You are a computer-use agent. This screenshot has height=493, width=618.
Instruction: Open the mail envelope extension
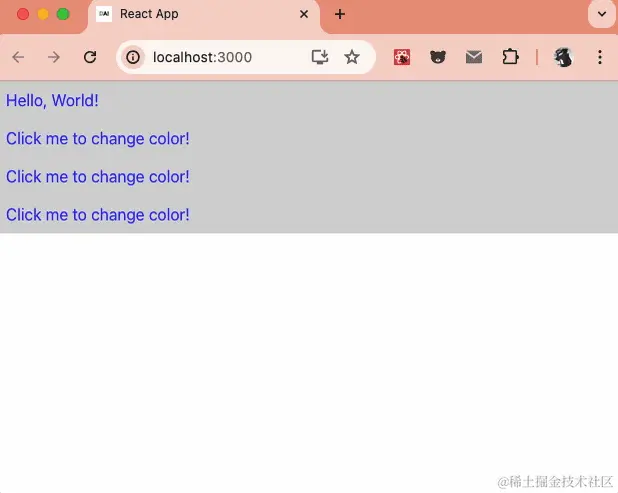(x=474, y=58)
